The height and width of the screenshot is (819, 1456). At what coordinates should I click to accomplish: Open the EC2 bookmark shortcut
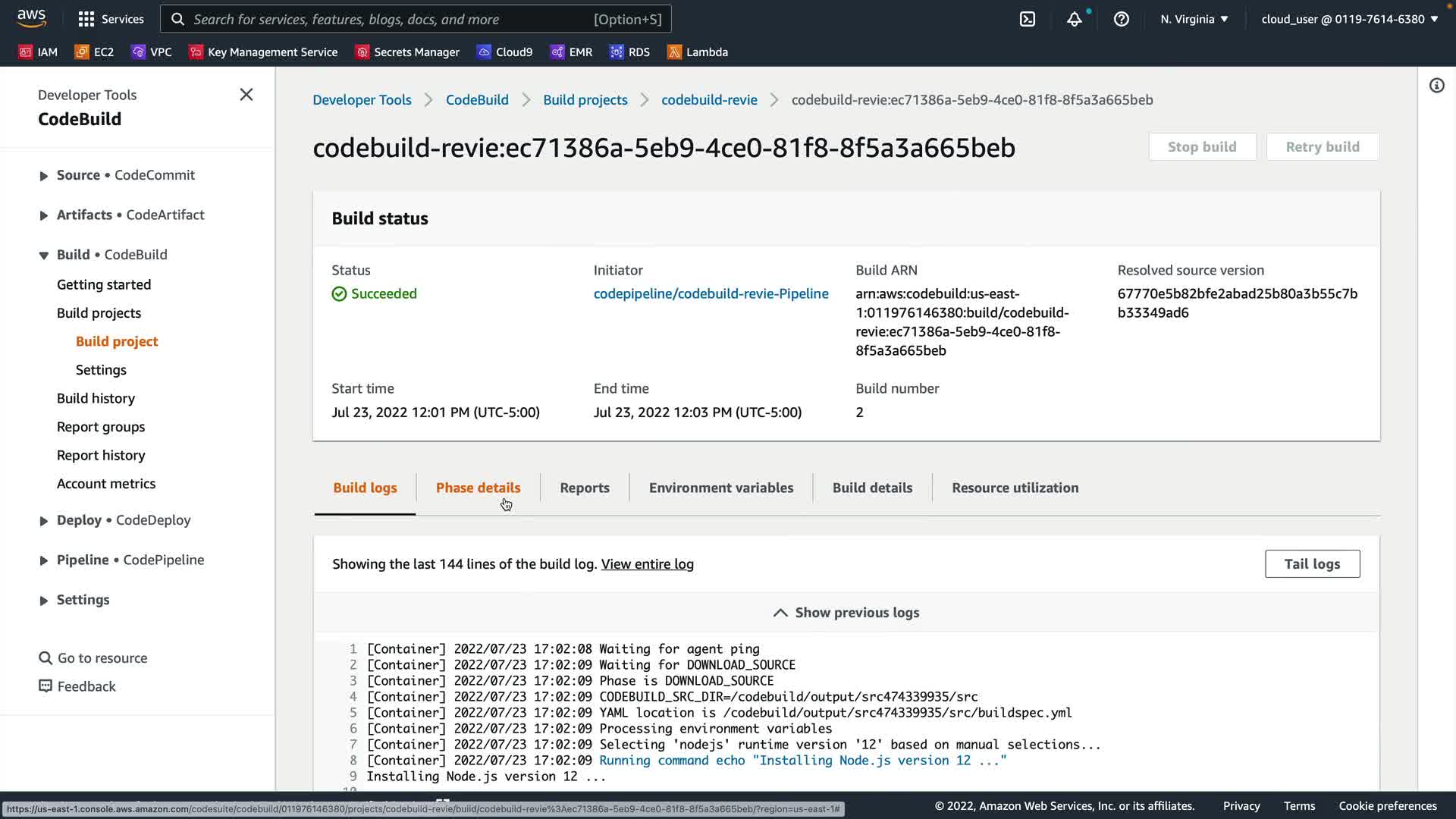(94, 52)
